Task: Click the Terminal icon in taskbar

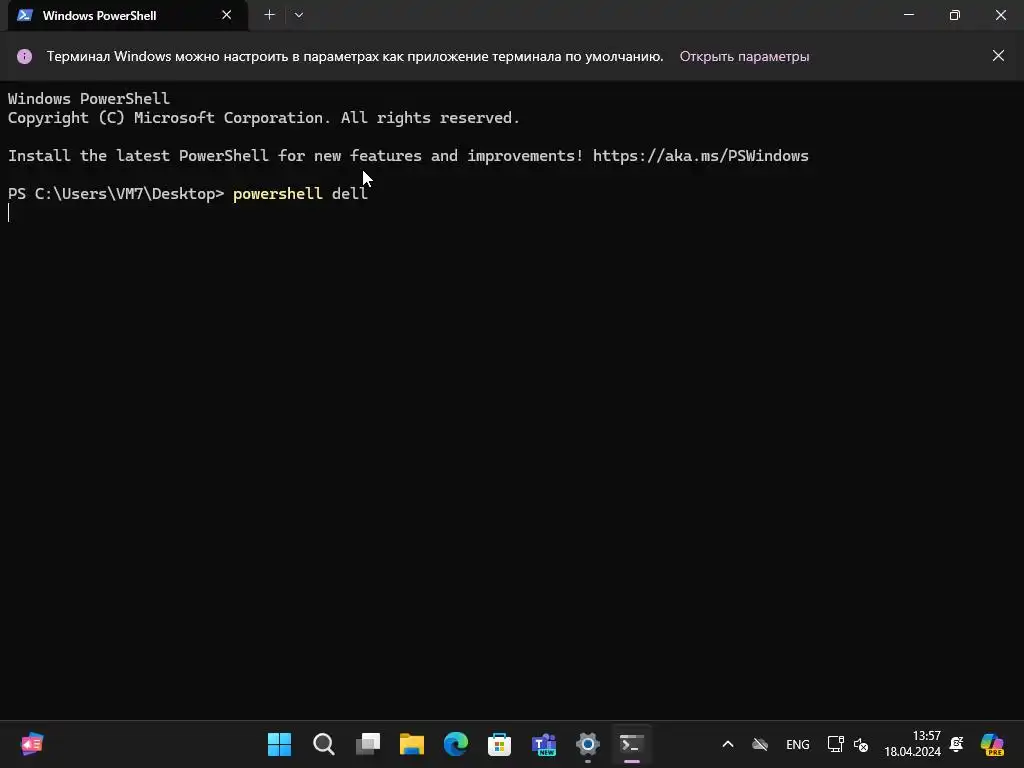Action: click(632, 744)
